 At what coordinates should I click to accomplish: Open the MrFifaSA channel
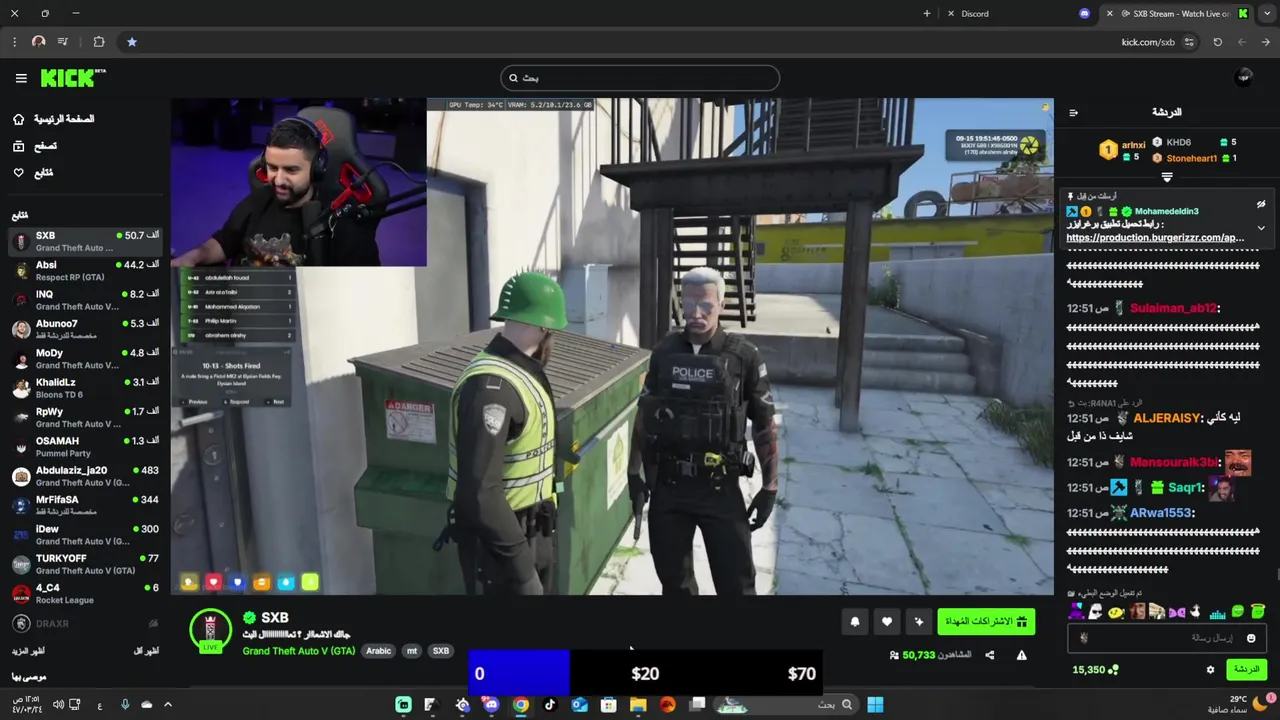tap(85, 505)
